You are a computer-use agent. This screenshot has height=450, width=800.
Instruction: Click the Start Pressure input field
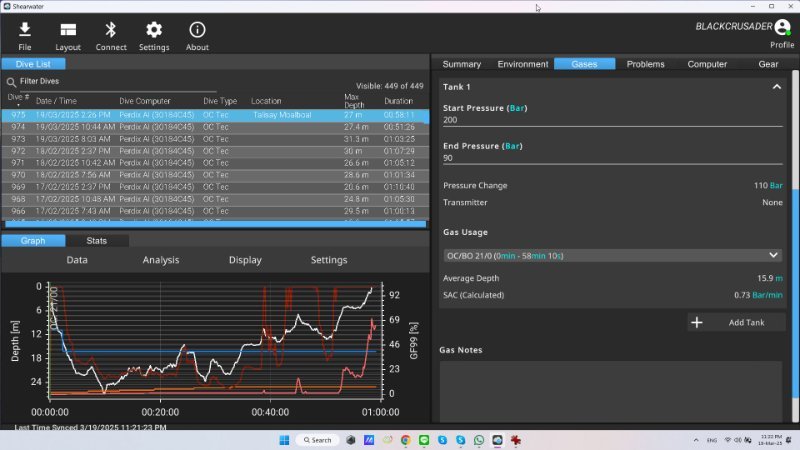[610, 120]
